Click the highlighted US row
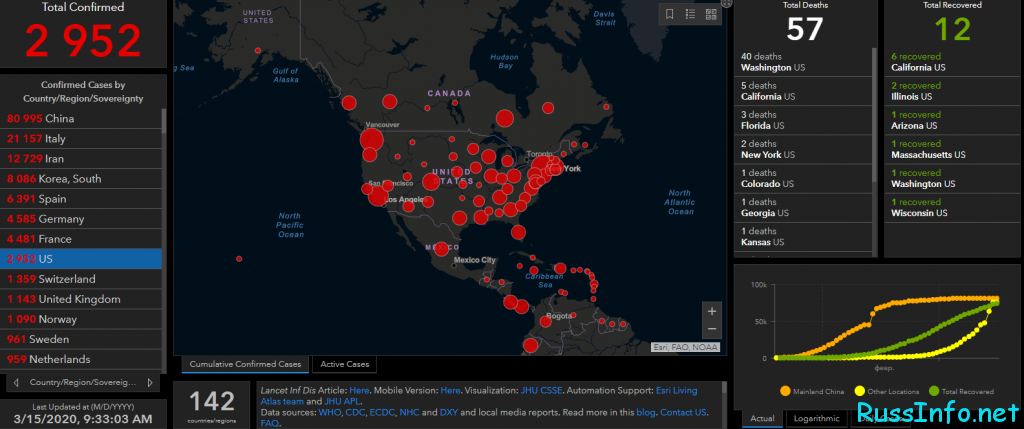This screenshot has height=429, width=1024. click(81, 259)
